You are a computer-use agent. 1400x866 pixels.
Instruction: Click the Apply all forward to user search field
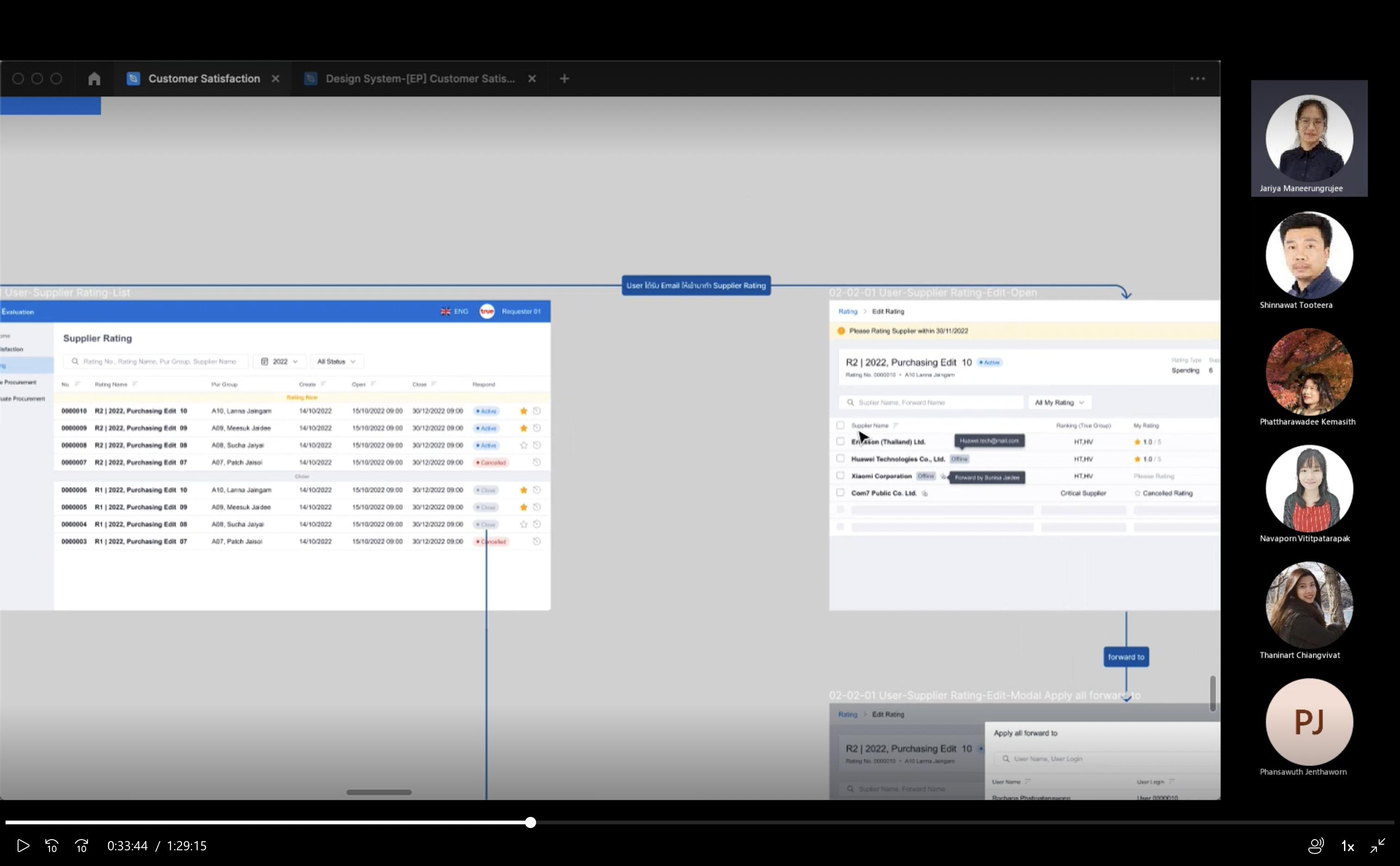pyautogui.click(x=1108, y=759)
